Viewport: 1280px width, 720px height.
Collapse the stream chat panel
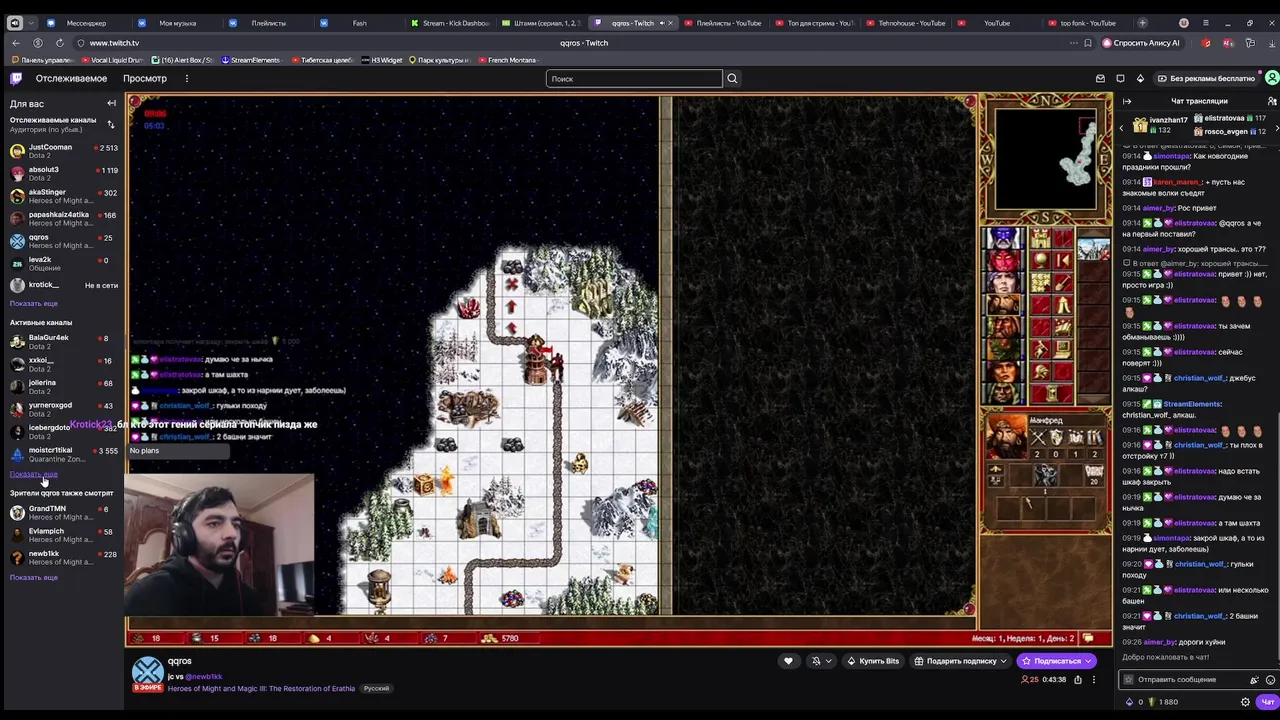[1127, 101]
